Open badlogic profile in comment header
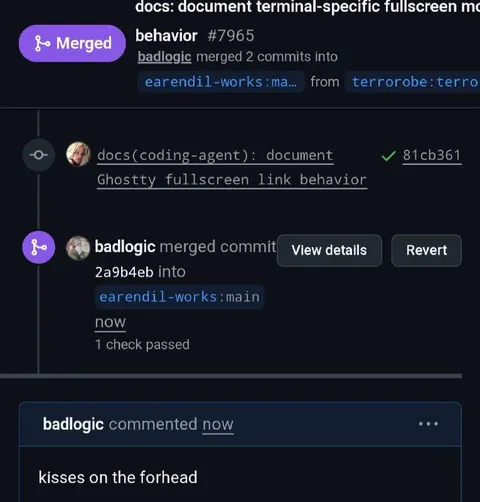 click(x=73, y=424)
